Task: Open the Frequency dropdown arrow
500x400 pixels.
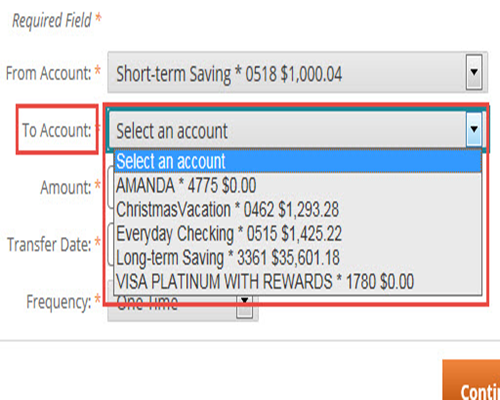Action: click(245, 307)
